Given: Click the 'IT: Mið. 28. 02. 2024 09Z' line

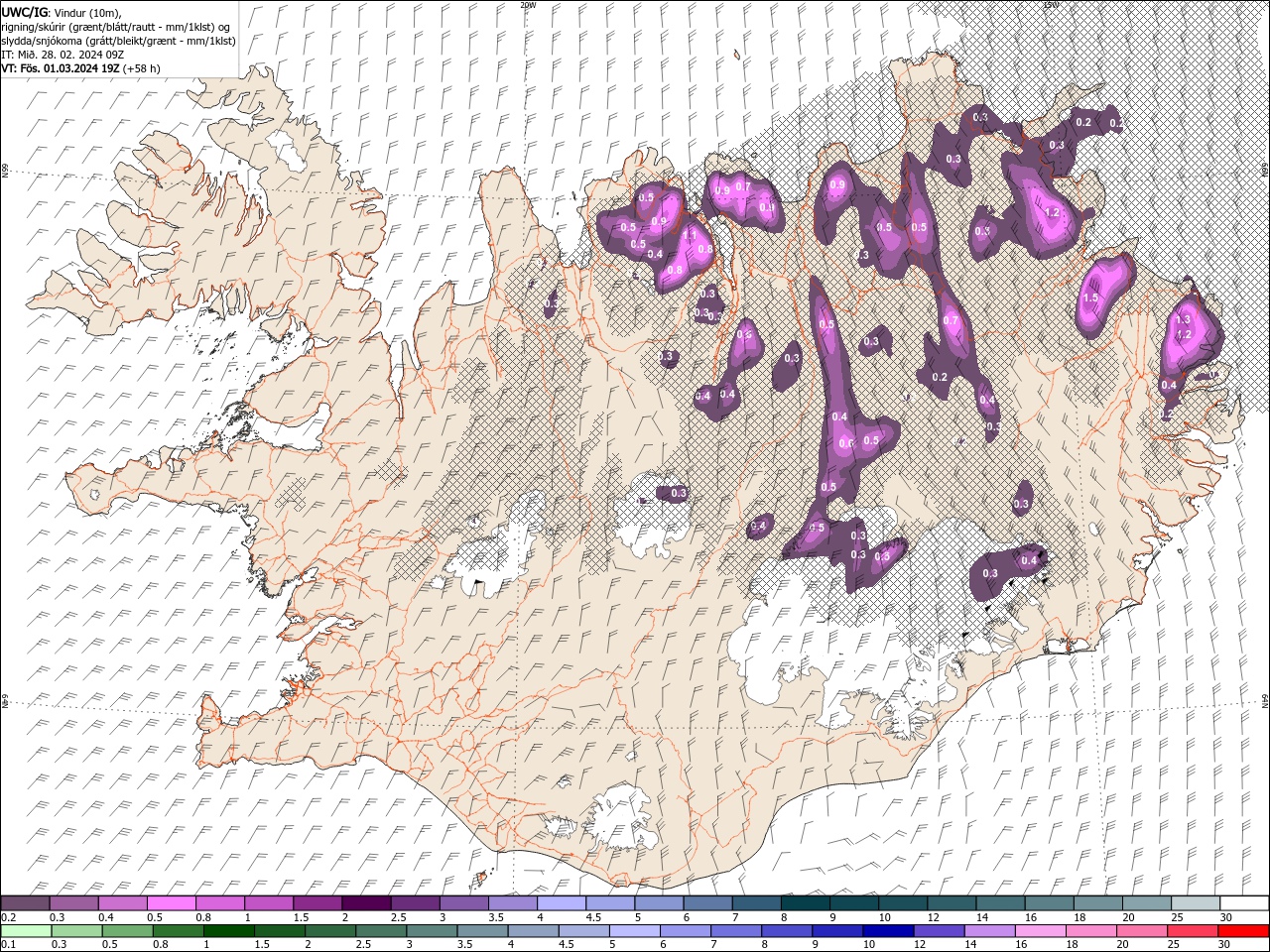Looking at the screenshot, I should click(x=63, y=55).
